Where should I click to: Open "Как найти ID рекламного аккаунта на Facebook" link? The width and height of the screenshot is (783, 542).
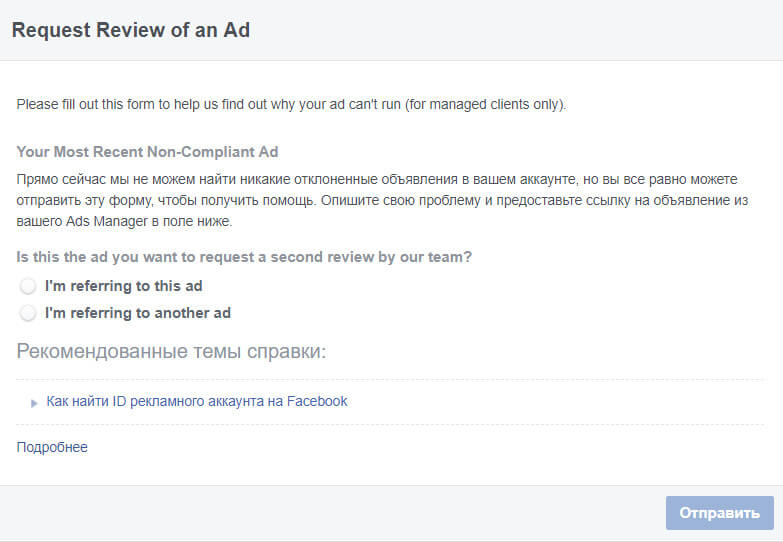pyautogui.click(x=196, y=401)
